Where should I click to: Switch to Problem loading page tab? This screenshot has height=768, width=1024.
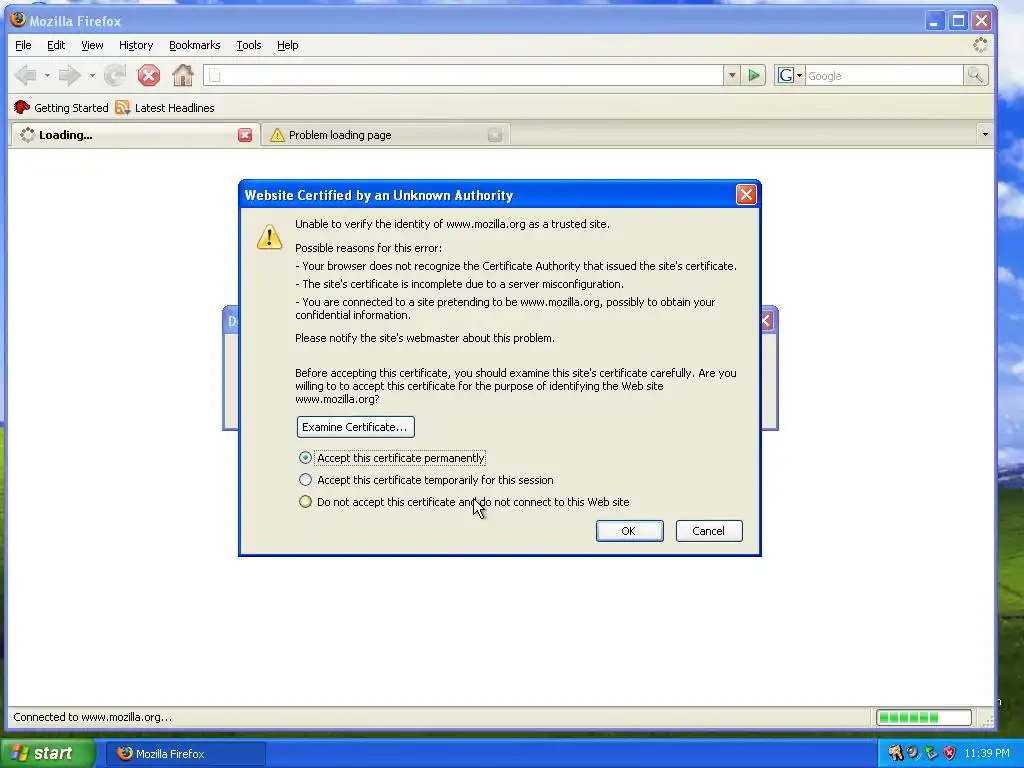(x=385, y=135)
